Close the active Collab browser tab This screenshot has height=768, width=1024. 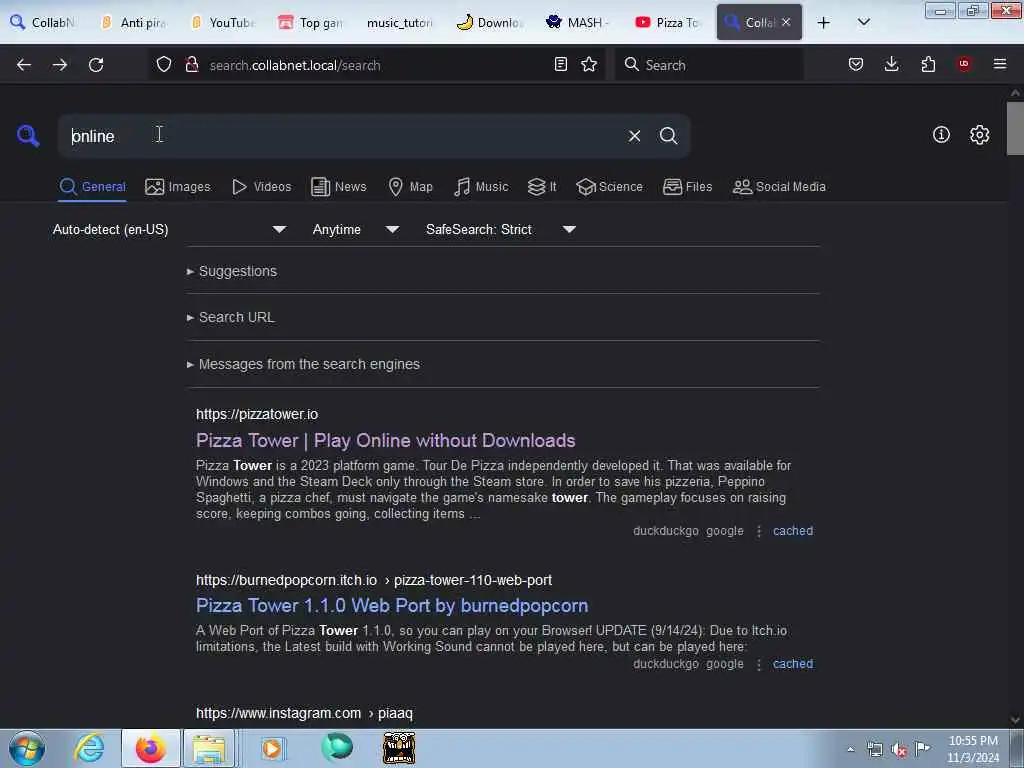tap(786, 22)
